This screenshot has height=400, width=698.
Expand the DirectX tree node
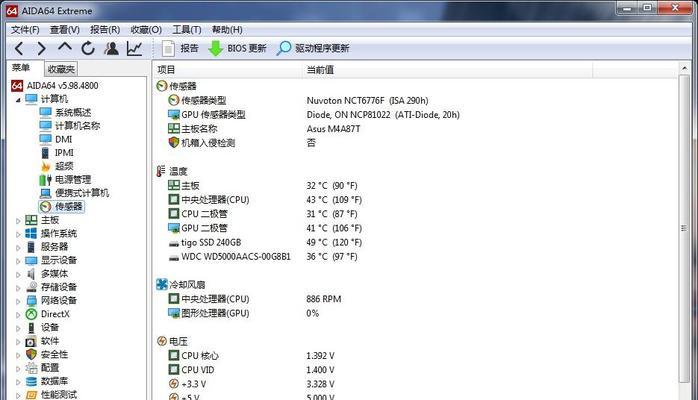click(x=18, y=315)
